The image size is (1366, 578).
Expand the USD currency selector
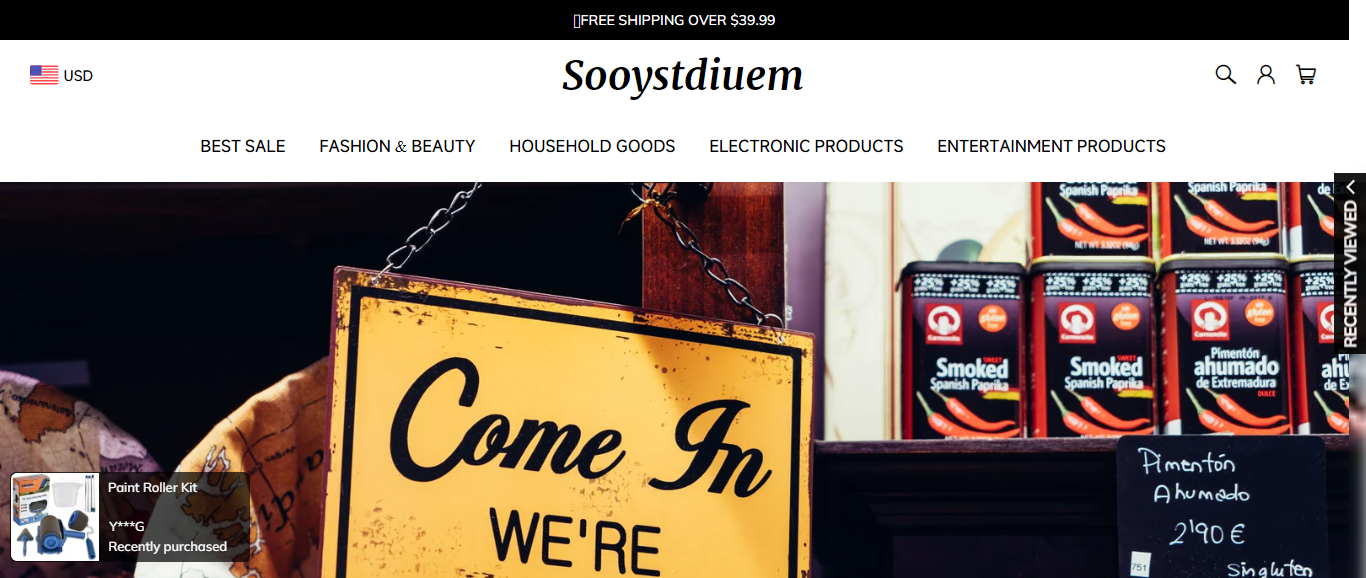[x=61, y=75]
